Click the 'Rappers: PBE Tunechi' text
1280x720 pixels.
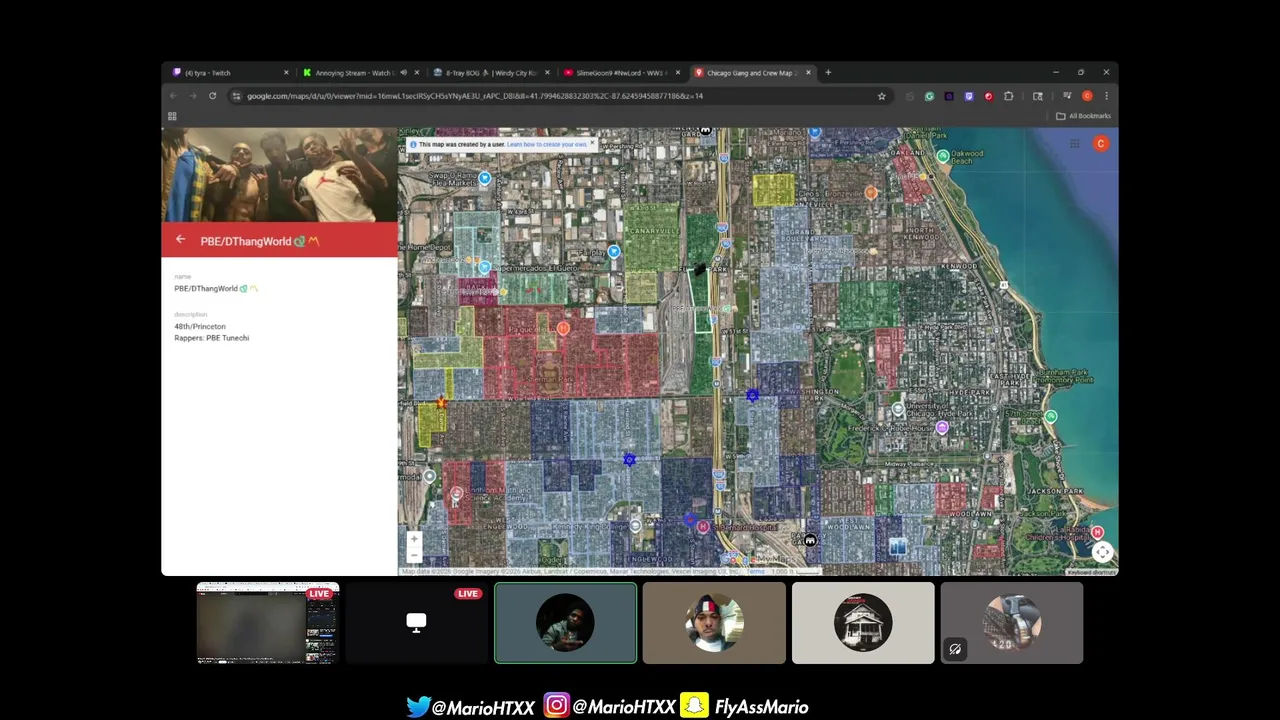tap(212, 338)
